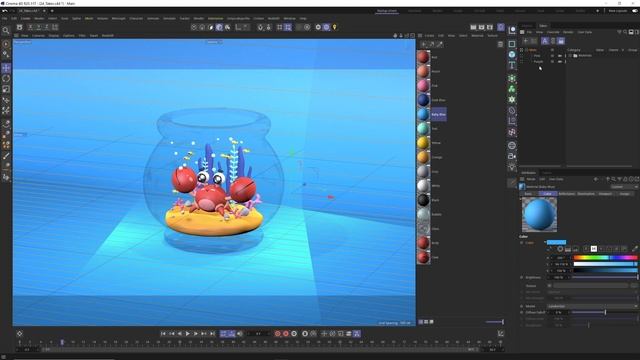This screenshot has height=360, width=640.
Task: Click the Auto Take 'A' icon
Action: 544,41
